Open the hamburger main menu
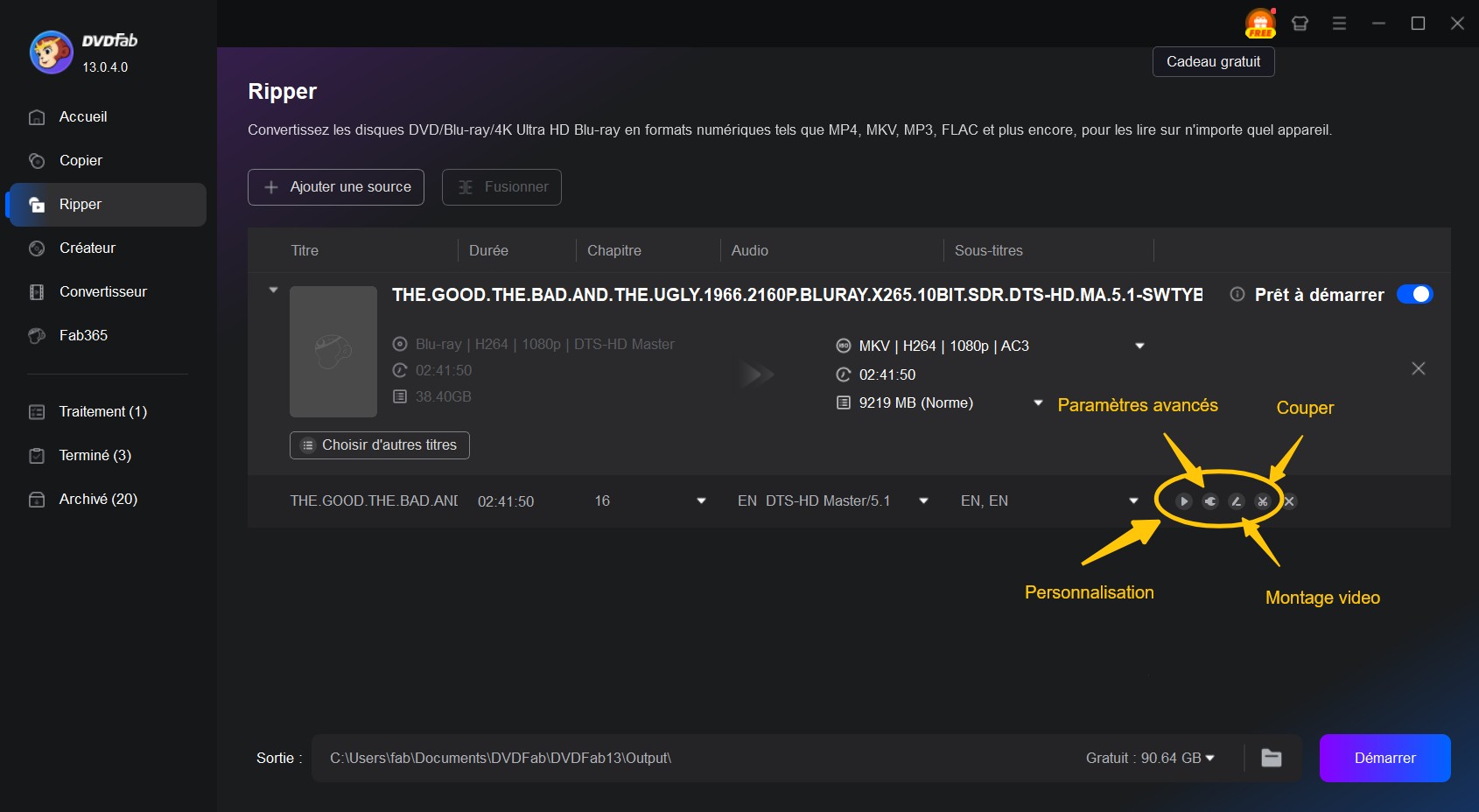This screenshot has height=812, width=1479. (1339, 24)
